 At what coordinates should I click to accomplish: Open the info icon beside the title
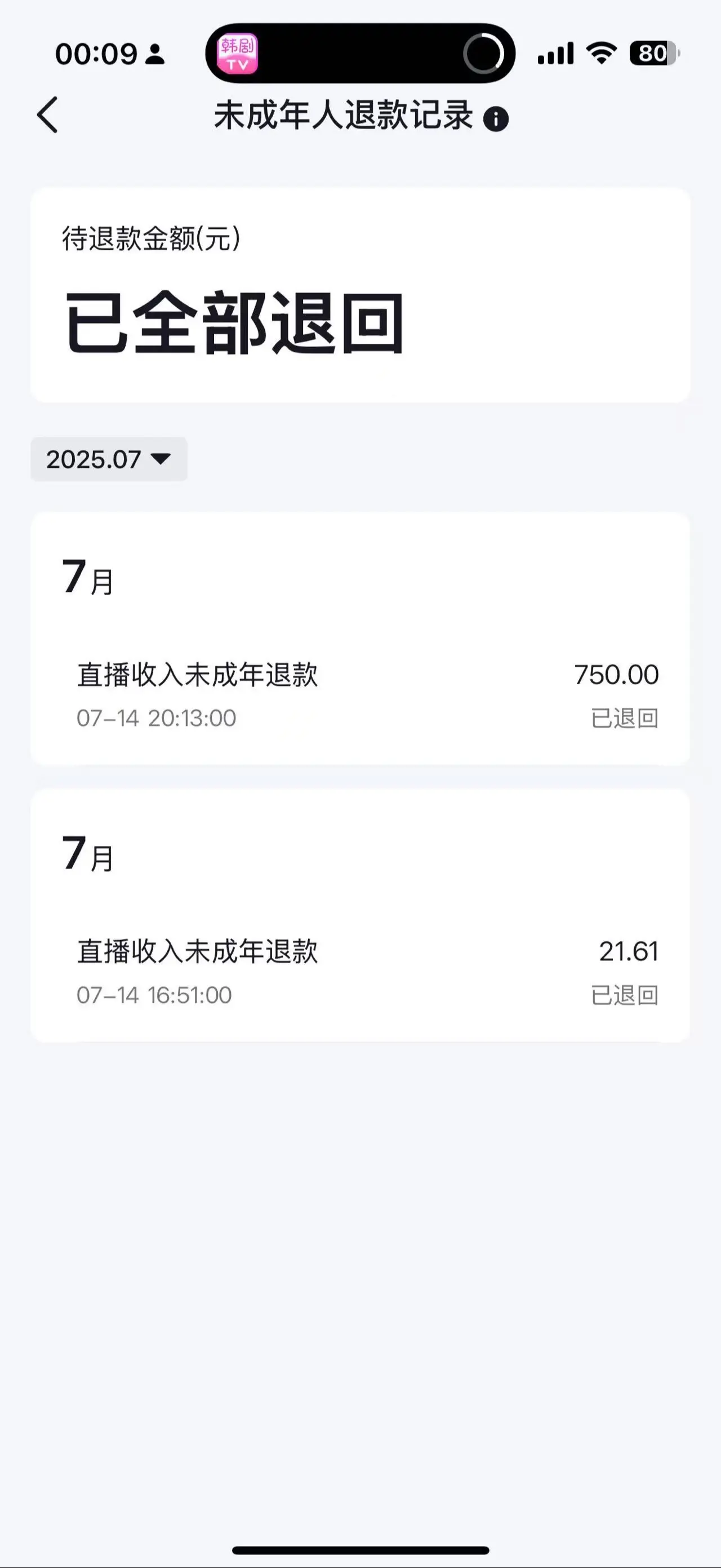click(496, 119)
